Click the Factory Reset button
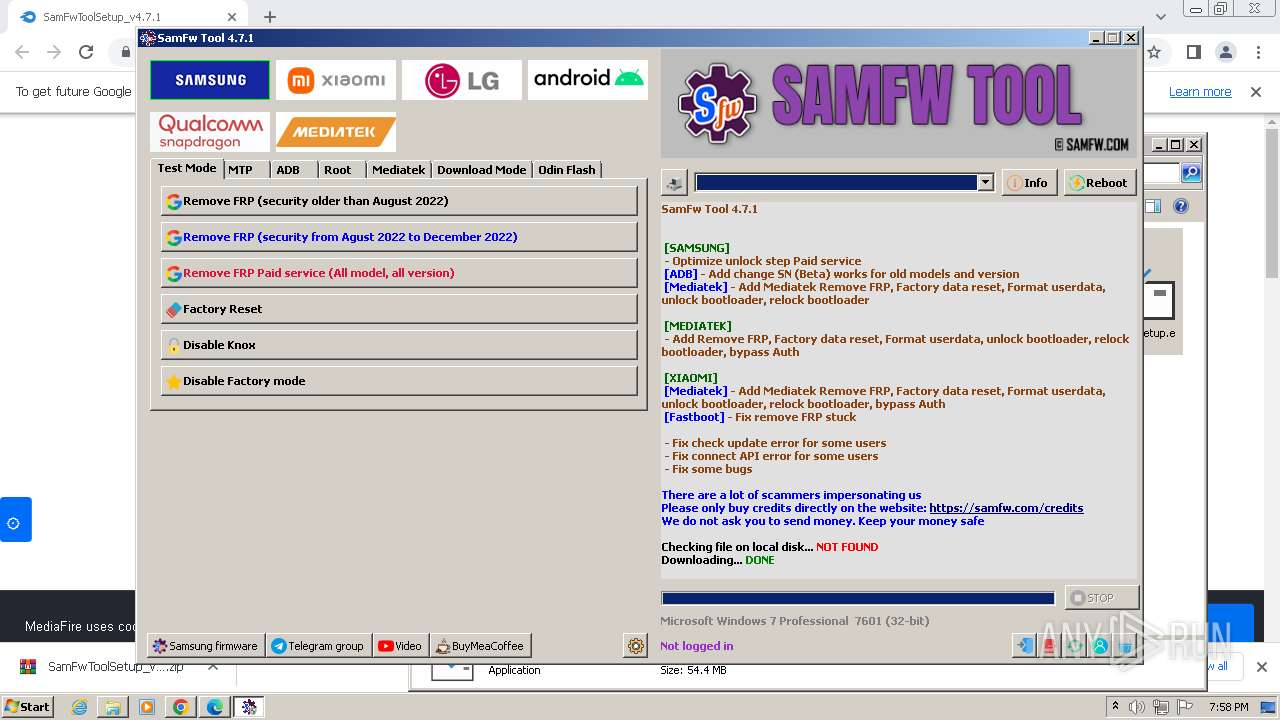The image size is (1280, 720). pyautogui.click(x=399, y=309)
